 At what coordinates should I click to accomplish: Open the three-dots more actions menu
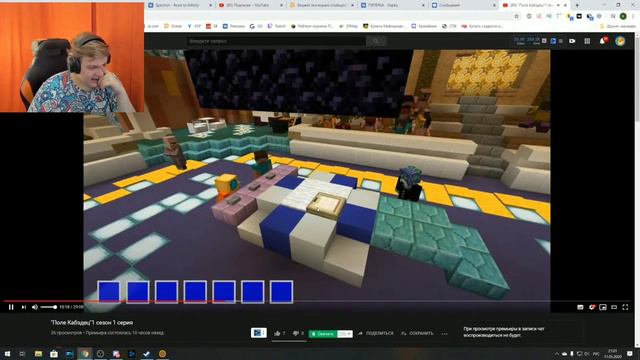coord(444,333)
